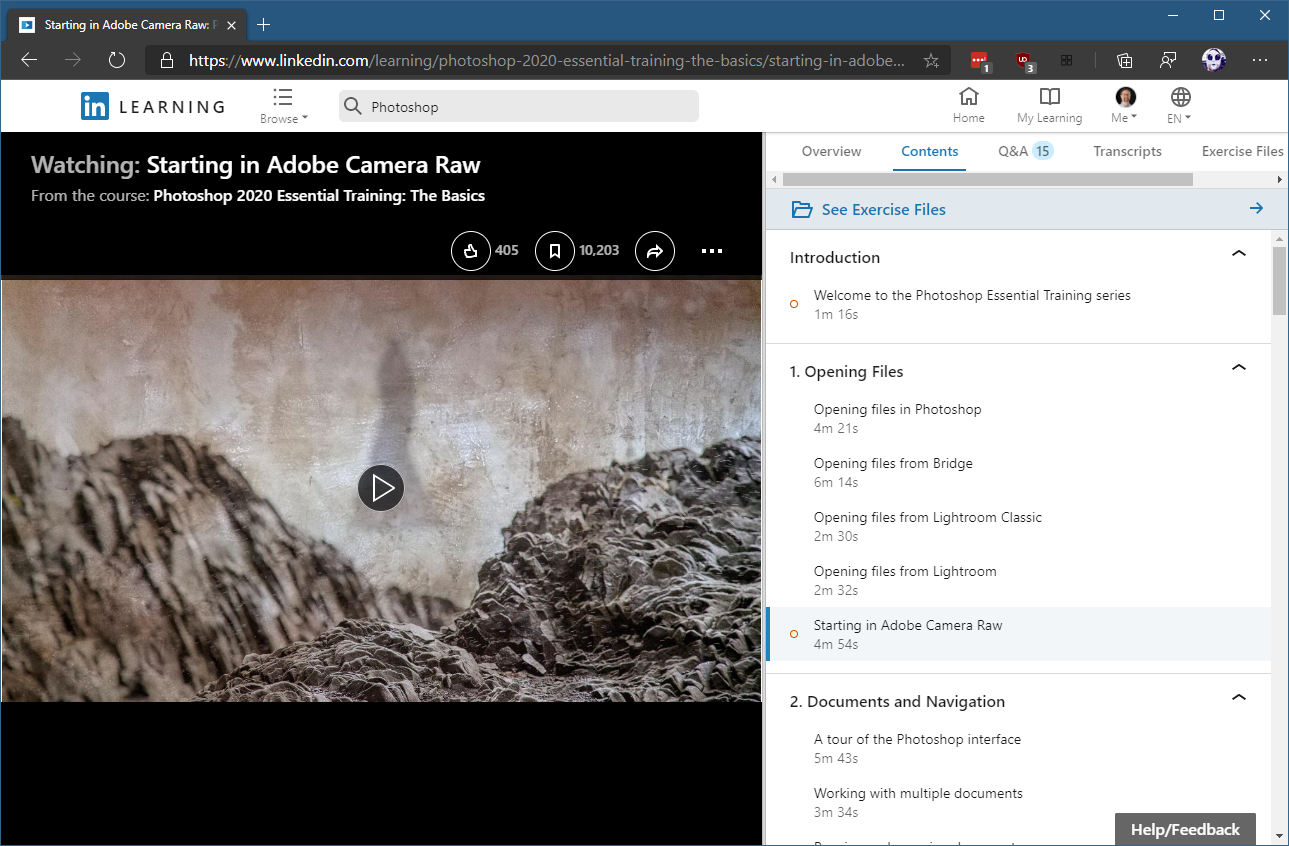Viewport: 1289px width, 846px height.
Task: Open My Learning using its book icon
Action: click(x=1049, y=97)
